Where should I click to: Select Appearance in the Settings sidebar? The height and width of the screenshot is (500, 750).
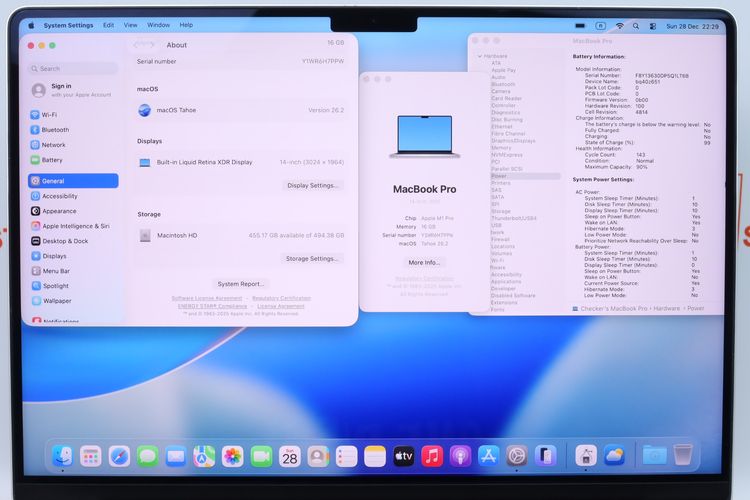click(73, 211)
